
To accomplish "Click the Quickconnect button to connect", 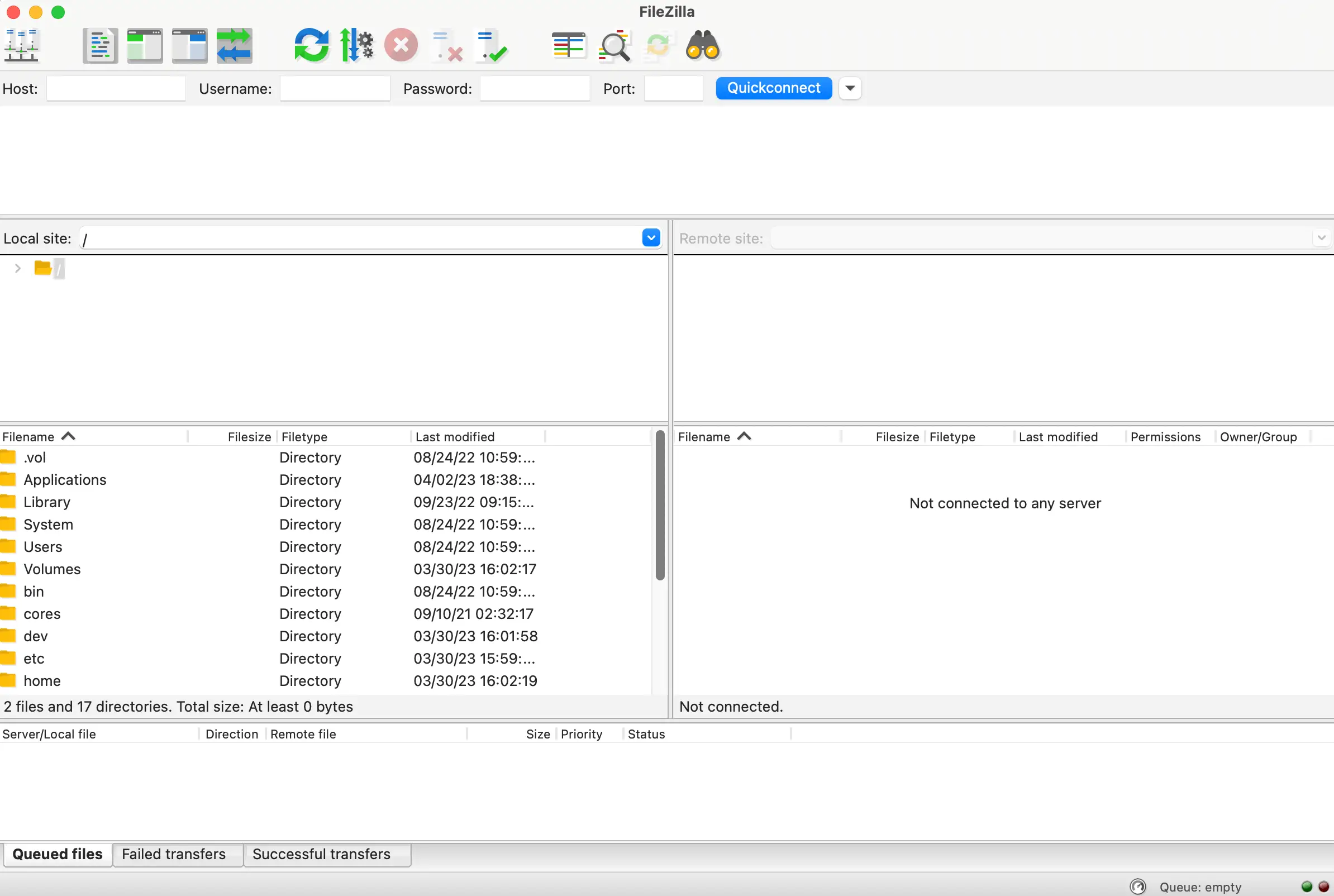I will point(774,88).
